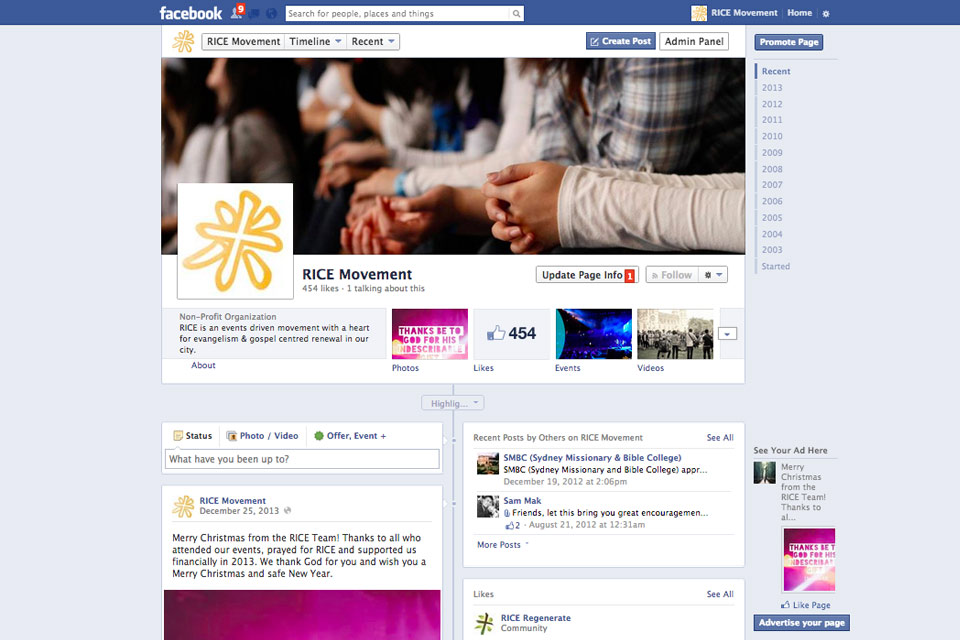
Task: Open account settings gear in top bar
Action: coord(826,13)
